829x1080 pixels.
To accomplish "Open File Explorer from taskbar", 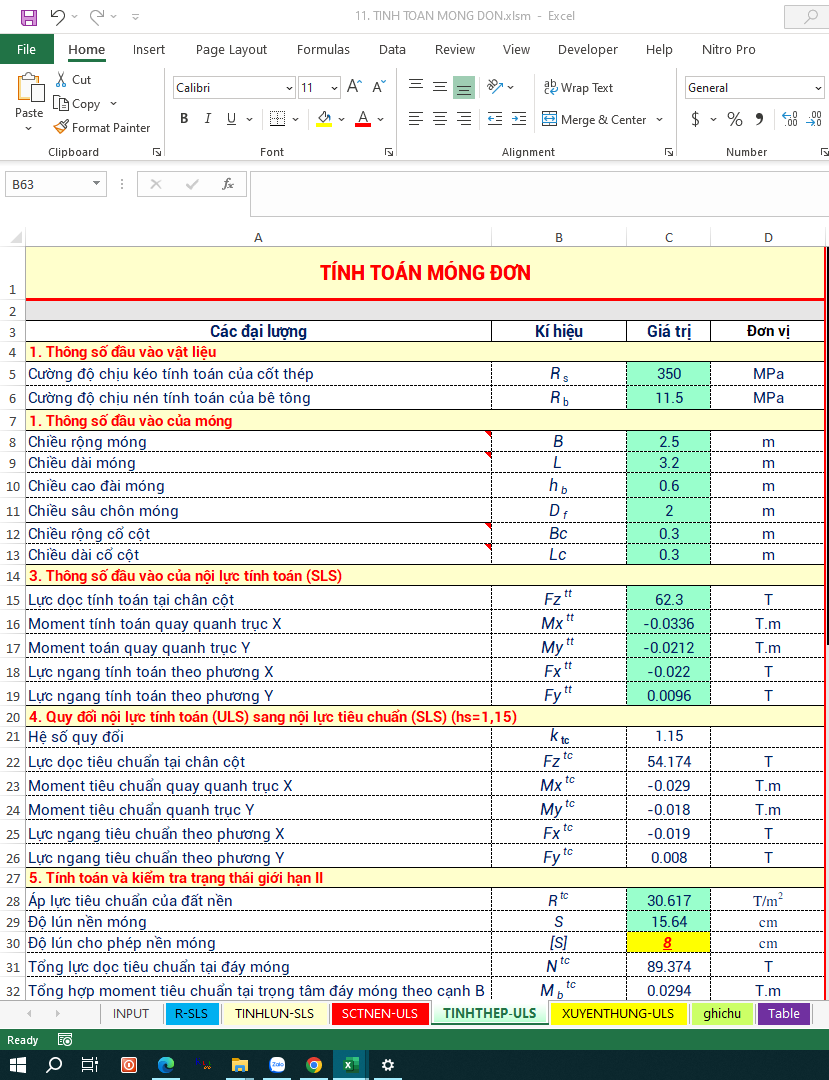I will click(x=240, y=1065).
